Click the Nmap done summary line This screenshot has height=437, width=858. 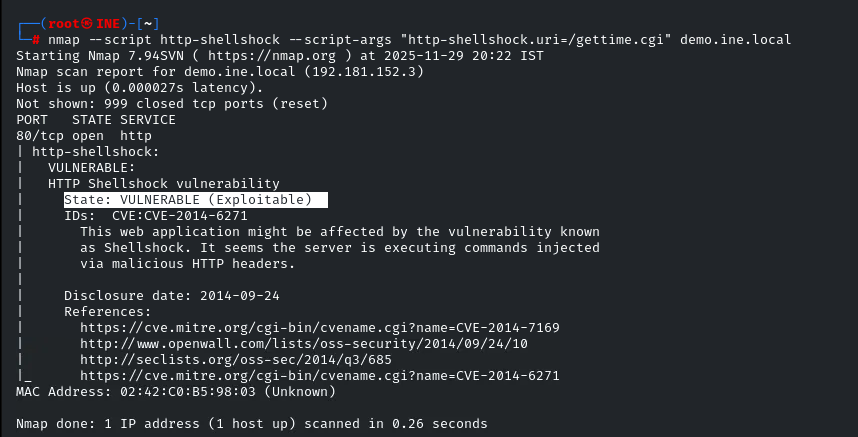tap(251, 424)
